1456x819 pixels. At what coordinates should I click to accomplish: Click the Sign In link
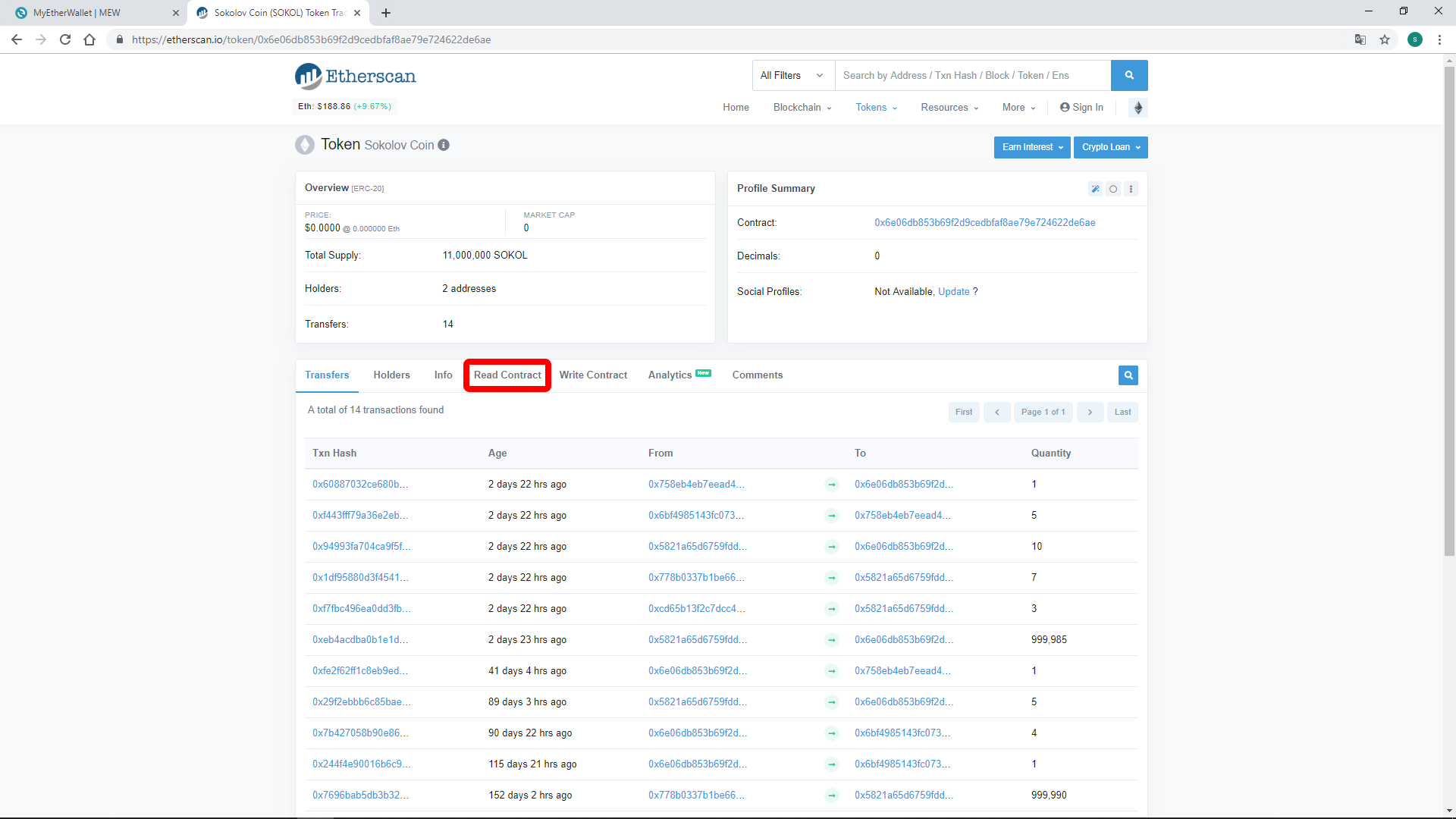(x=1082, y=108)
